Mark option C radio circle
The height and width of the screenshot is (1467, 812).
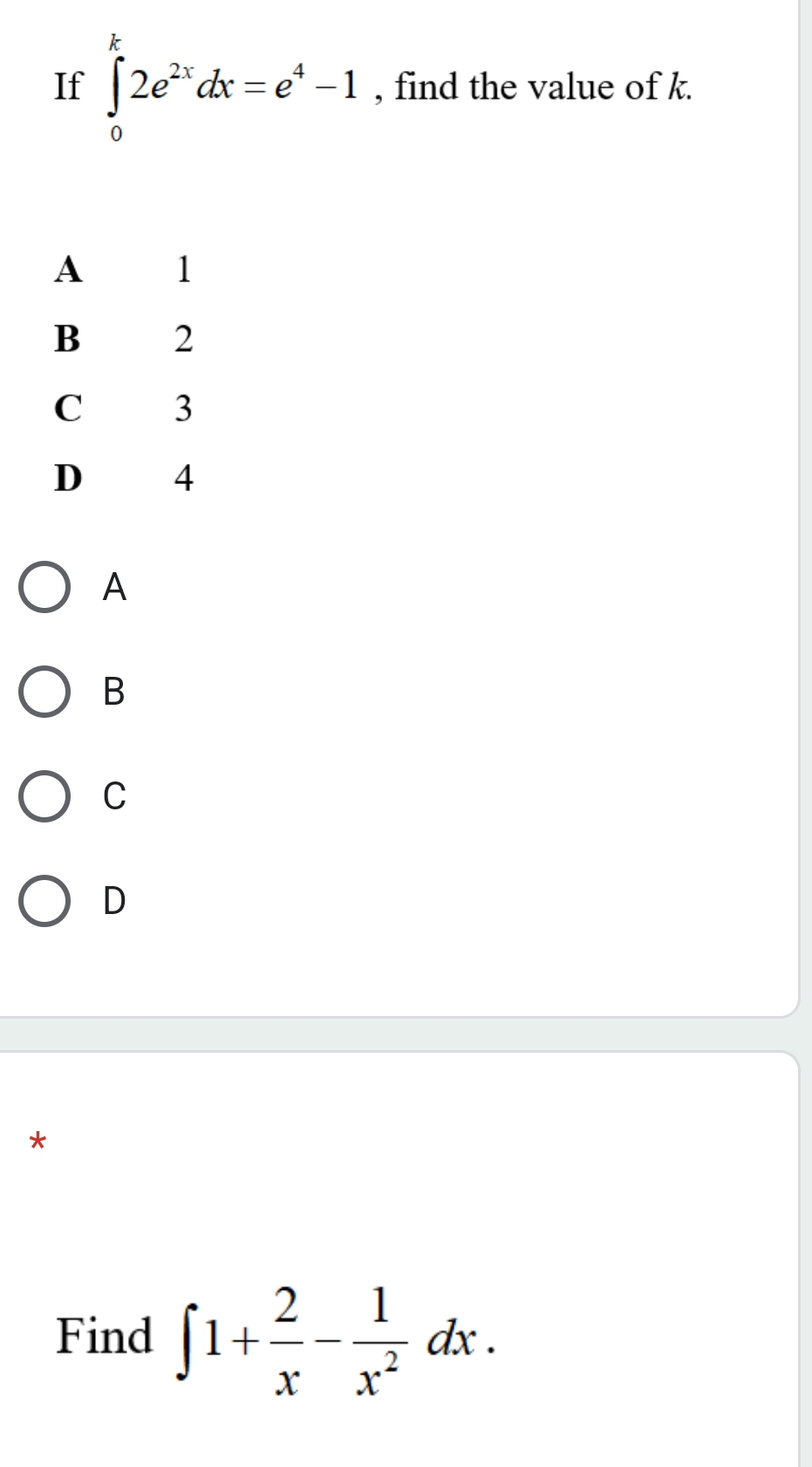pos(44,796)
